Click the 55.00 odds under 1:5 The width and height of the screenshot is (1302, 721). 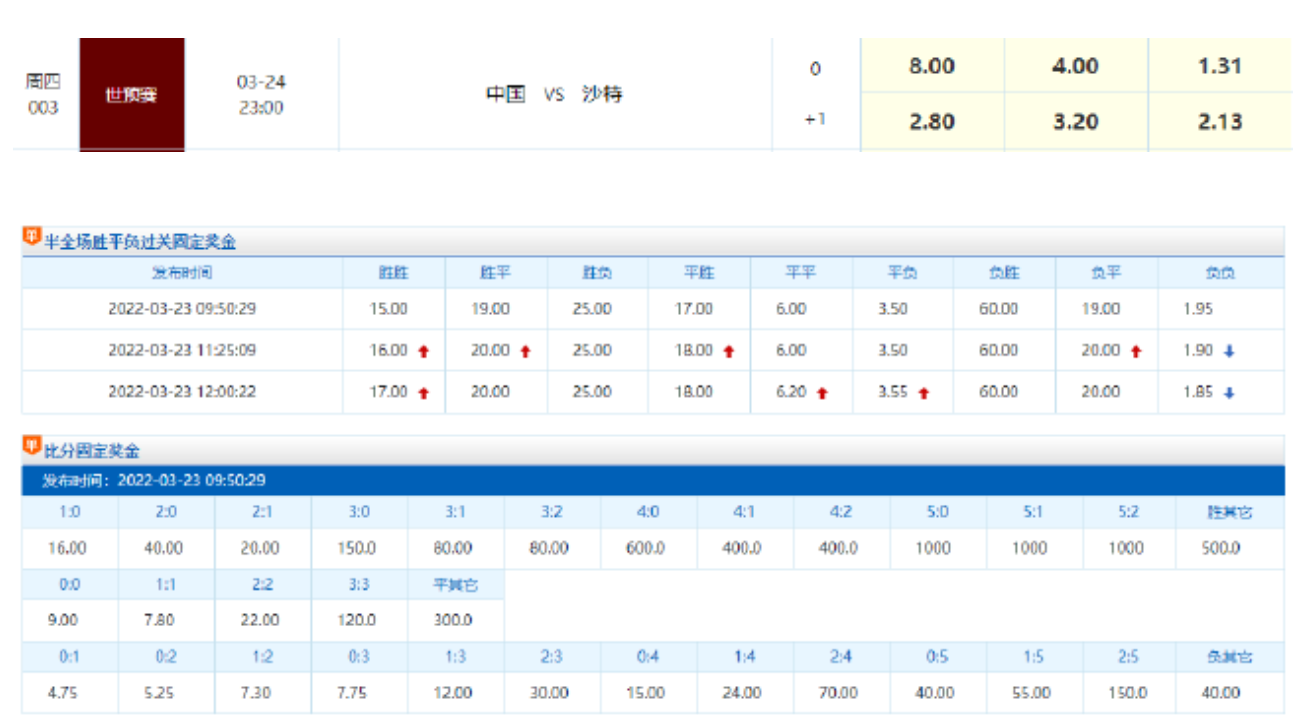click(1031, 692)
